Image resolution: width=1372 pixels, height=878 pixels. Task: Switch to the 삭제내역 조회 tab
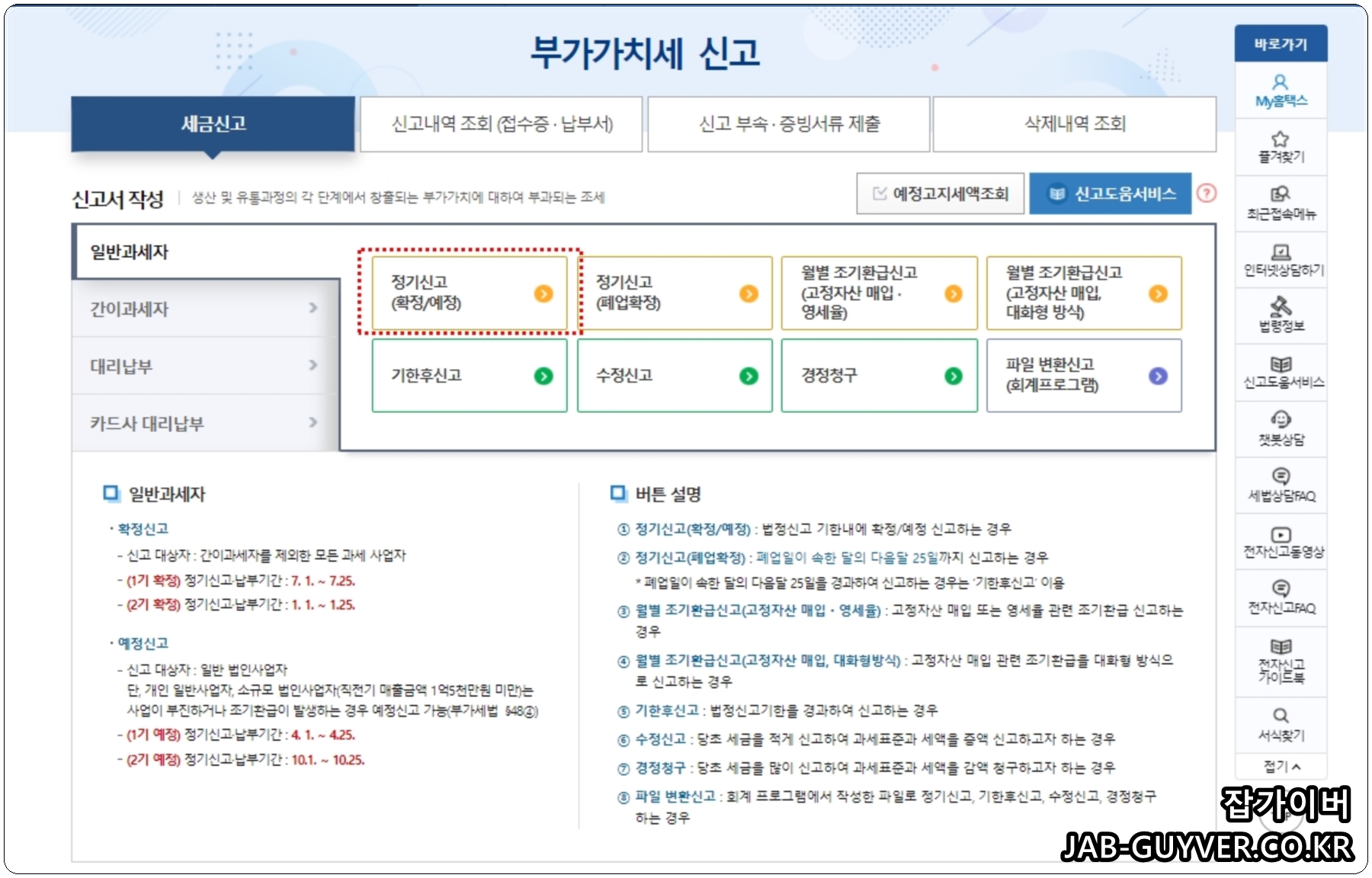(x=1074, y=124)
